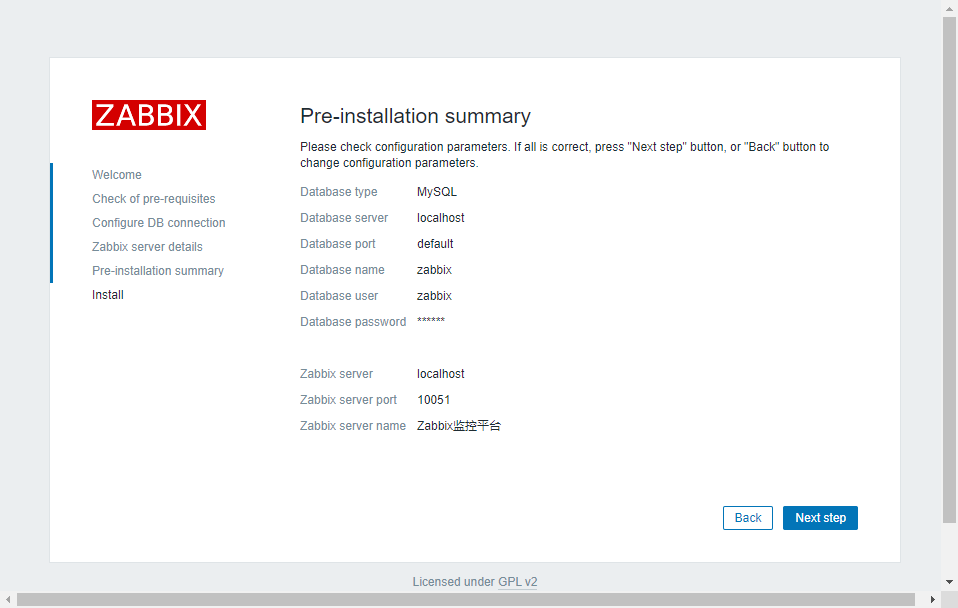Click the MySQL database type value
Screen dimensions: 958x608
pyautogui.click(x=437, y=192)
